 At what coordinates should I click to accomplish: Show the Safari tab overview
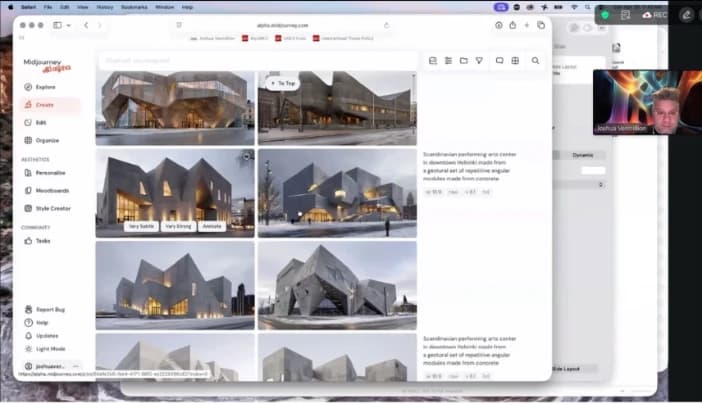(541, 26)
